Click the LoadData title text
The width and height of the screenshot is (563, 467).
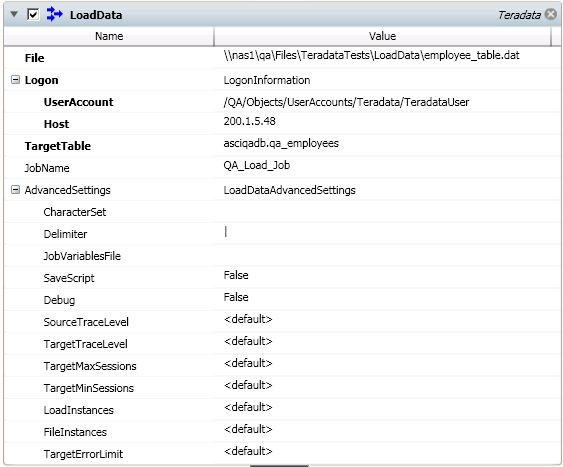(96, 15)
